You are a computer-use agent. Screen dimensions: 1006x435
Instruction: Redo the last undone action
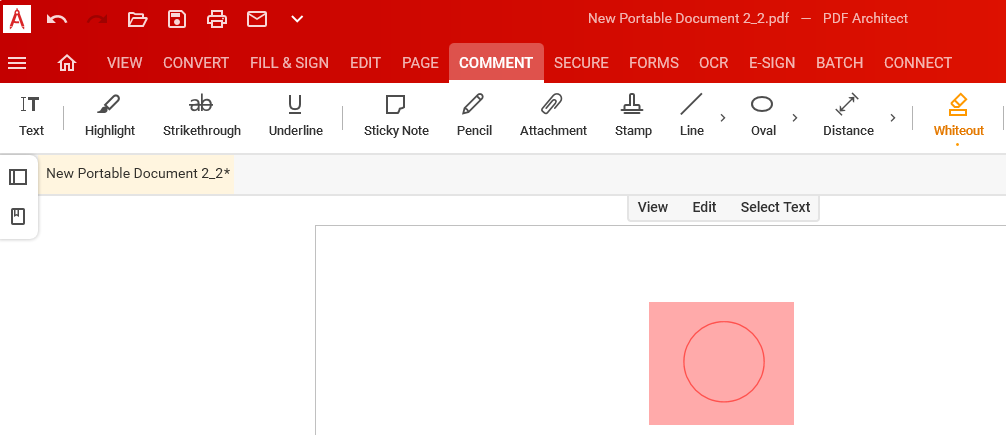pyautogui.click(x=97, y=19)
